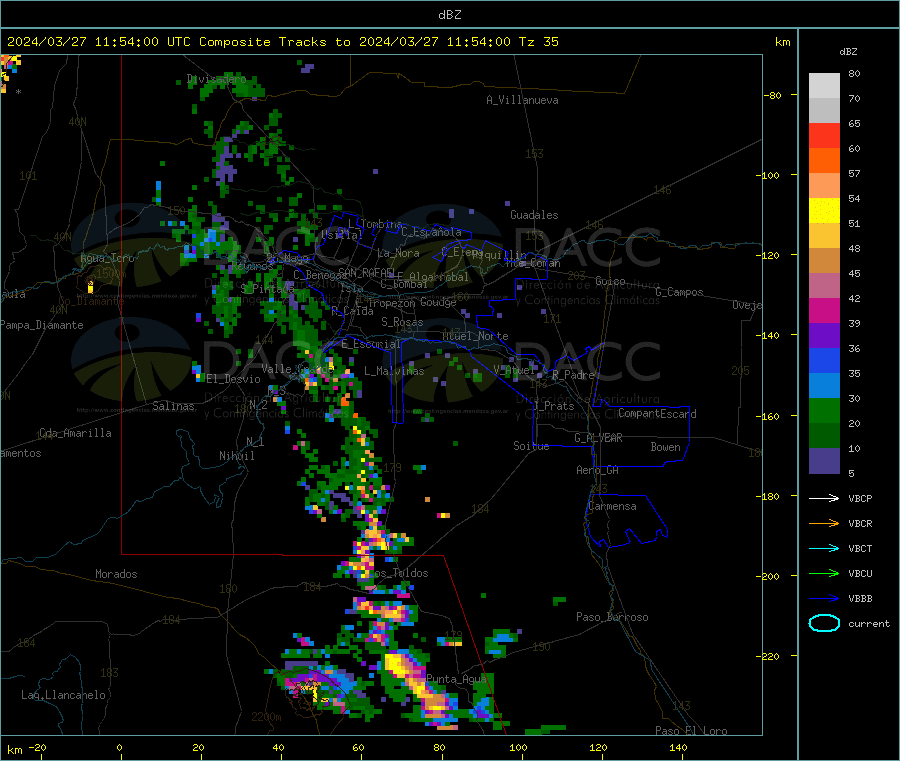Click the Cda_Amarilla map label

click(x=75, y=433)
